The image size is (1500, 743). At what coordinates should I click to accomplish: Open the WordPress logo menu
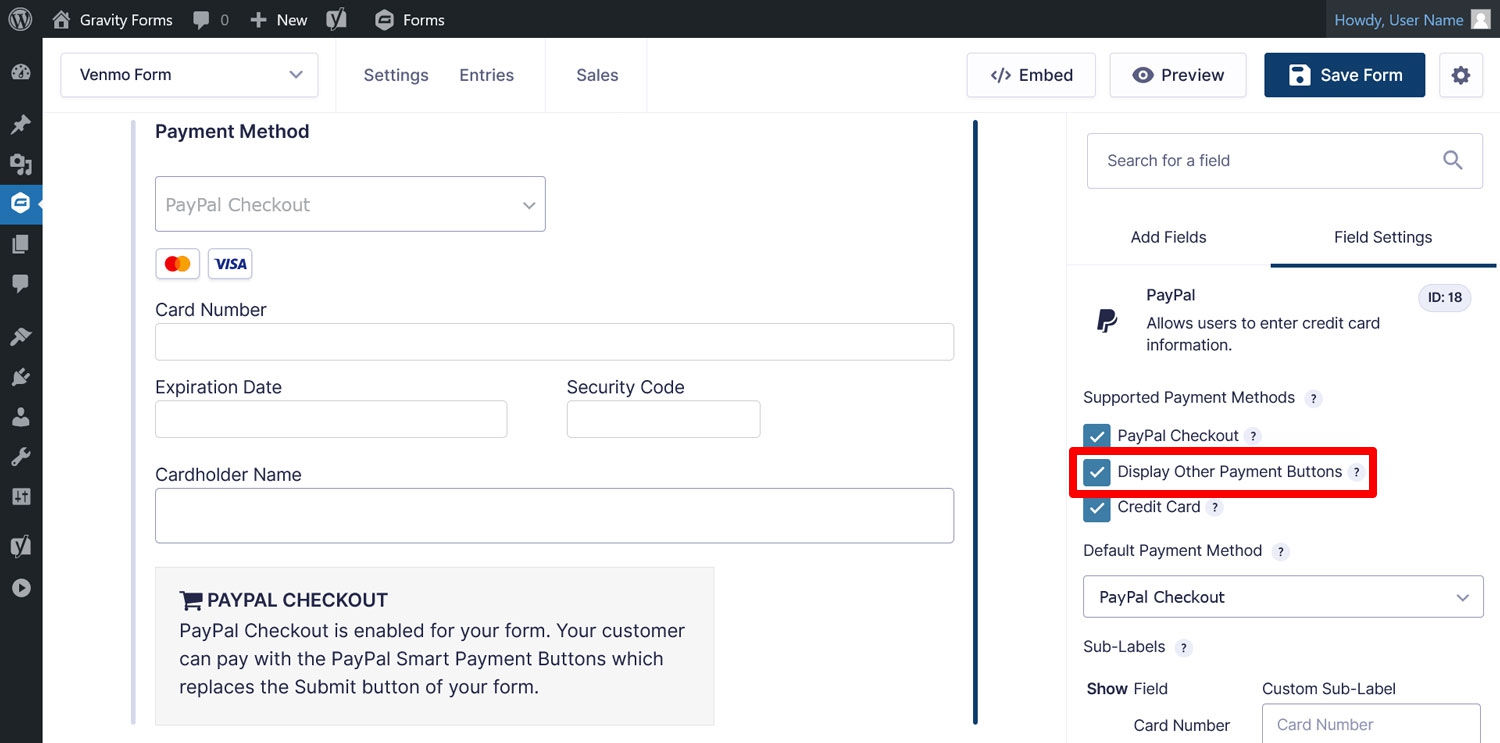[x=20, y=19]
